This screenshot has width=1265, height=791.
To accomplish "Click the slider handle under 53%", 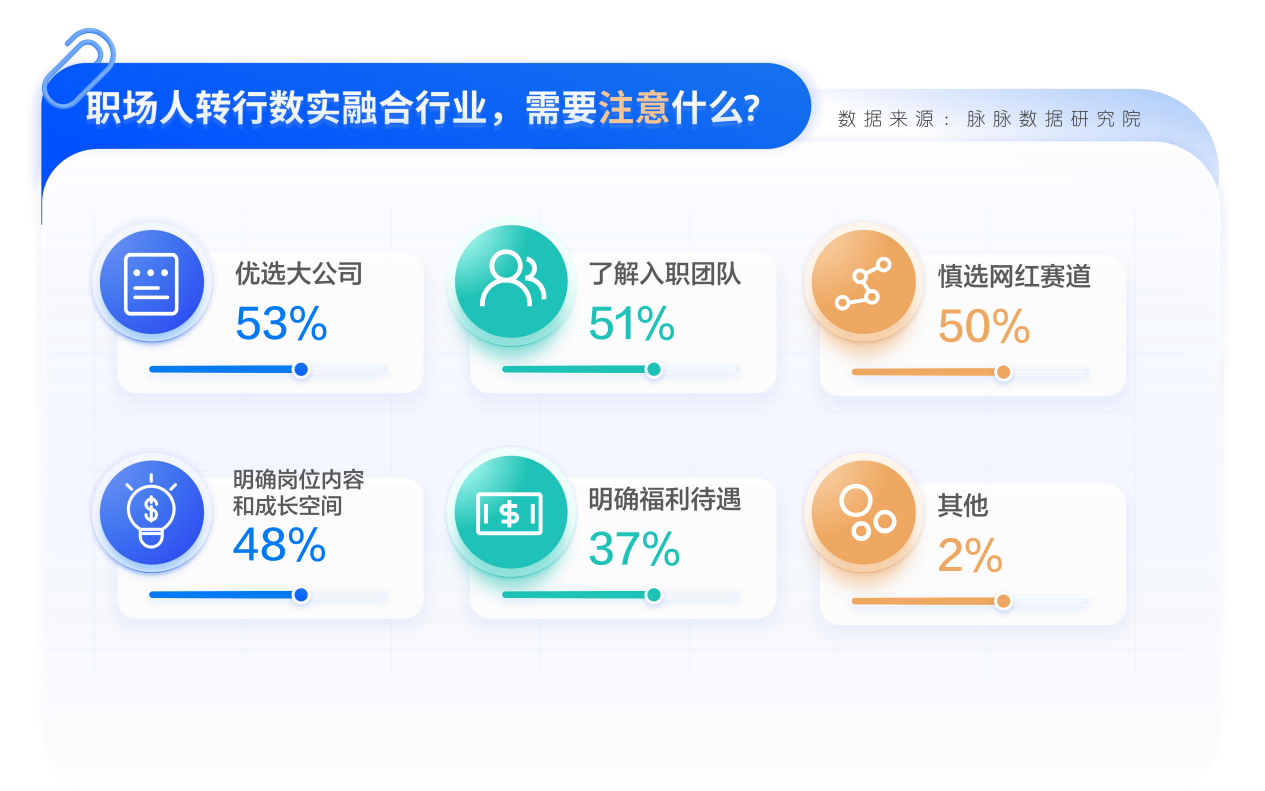I will coord(300,369).
